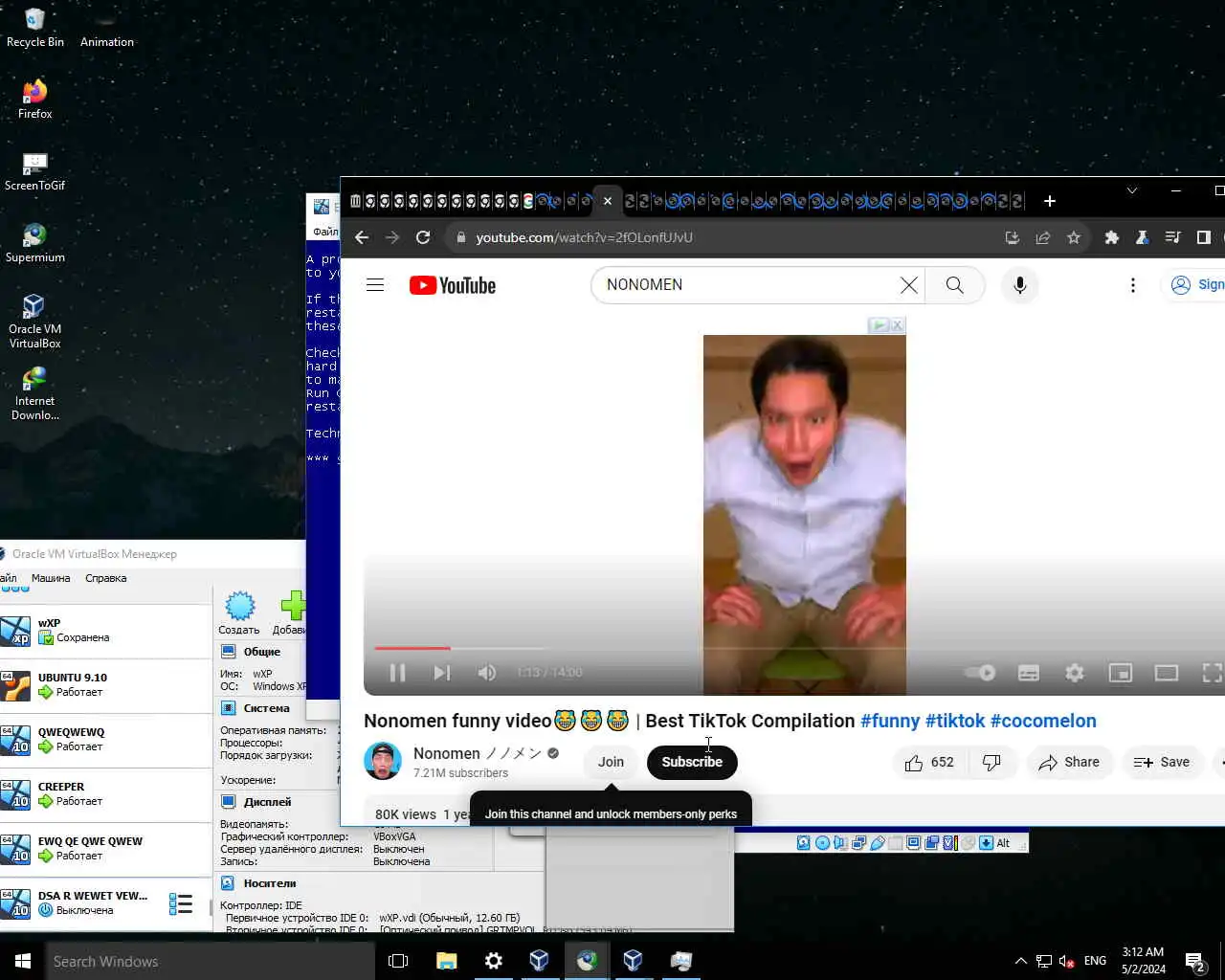Clear the NONOMEN search text

908,285
